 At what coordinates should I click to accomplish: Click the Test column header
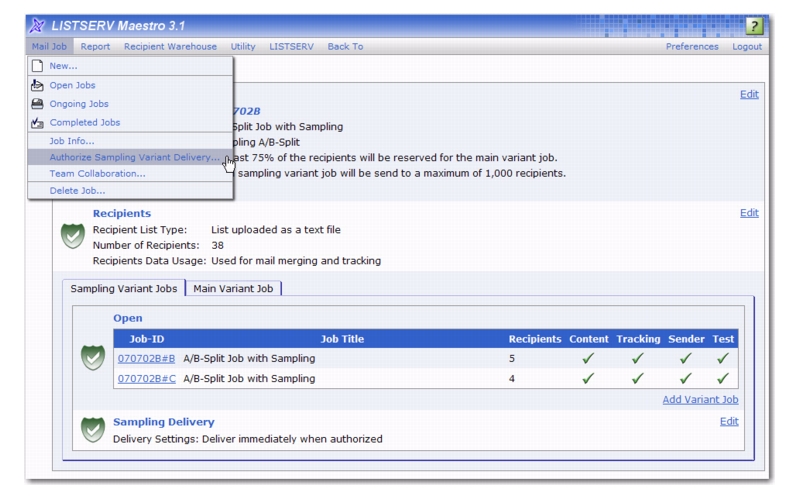click(723, 339)
